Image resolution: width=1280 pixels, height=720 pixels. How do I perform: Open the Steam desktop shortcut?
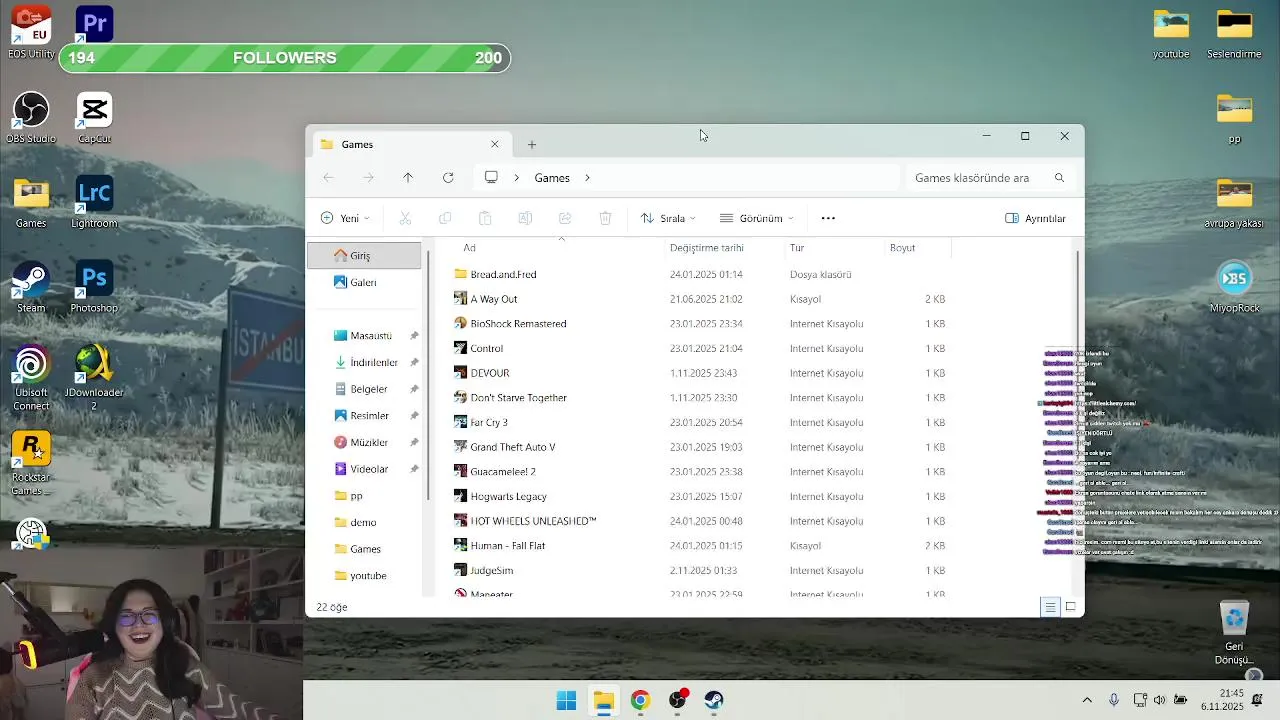pyautogui.click(x=31, y=288)
